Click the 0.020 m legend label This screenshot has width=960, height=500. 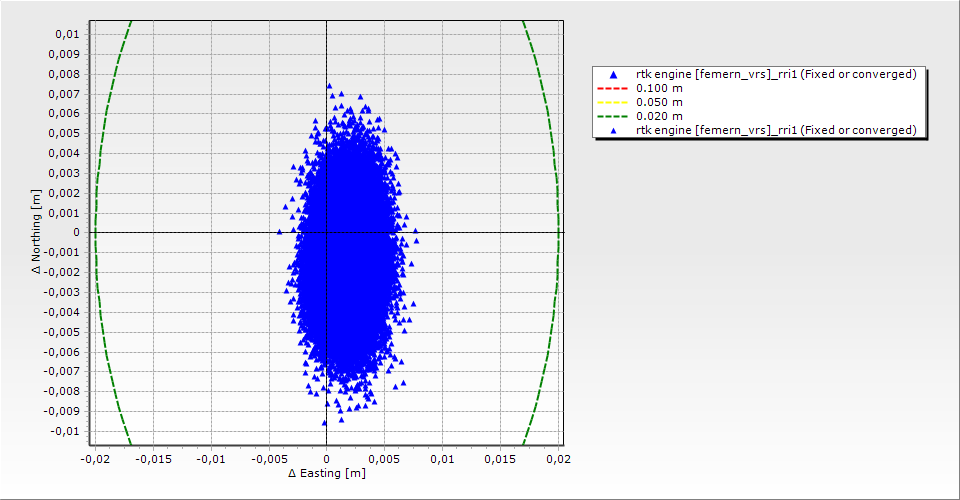pyautogui.click(x=659, y=117)
